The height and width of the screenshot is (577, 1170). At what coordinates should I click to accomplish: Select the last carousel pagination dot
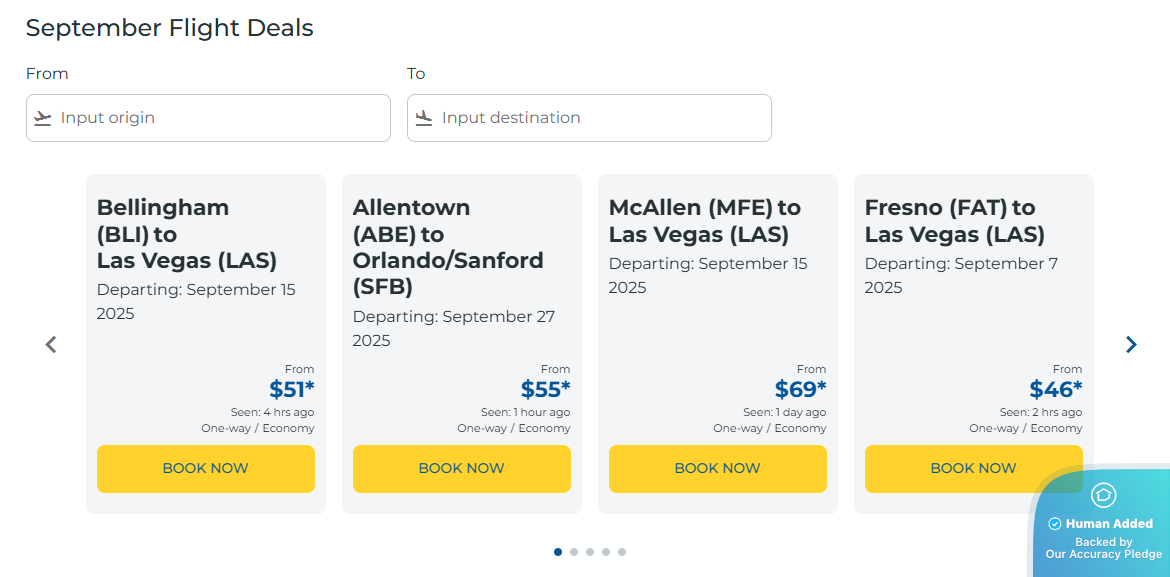point(622,551)
